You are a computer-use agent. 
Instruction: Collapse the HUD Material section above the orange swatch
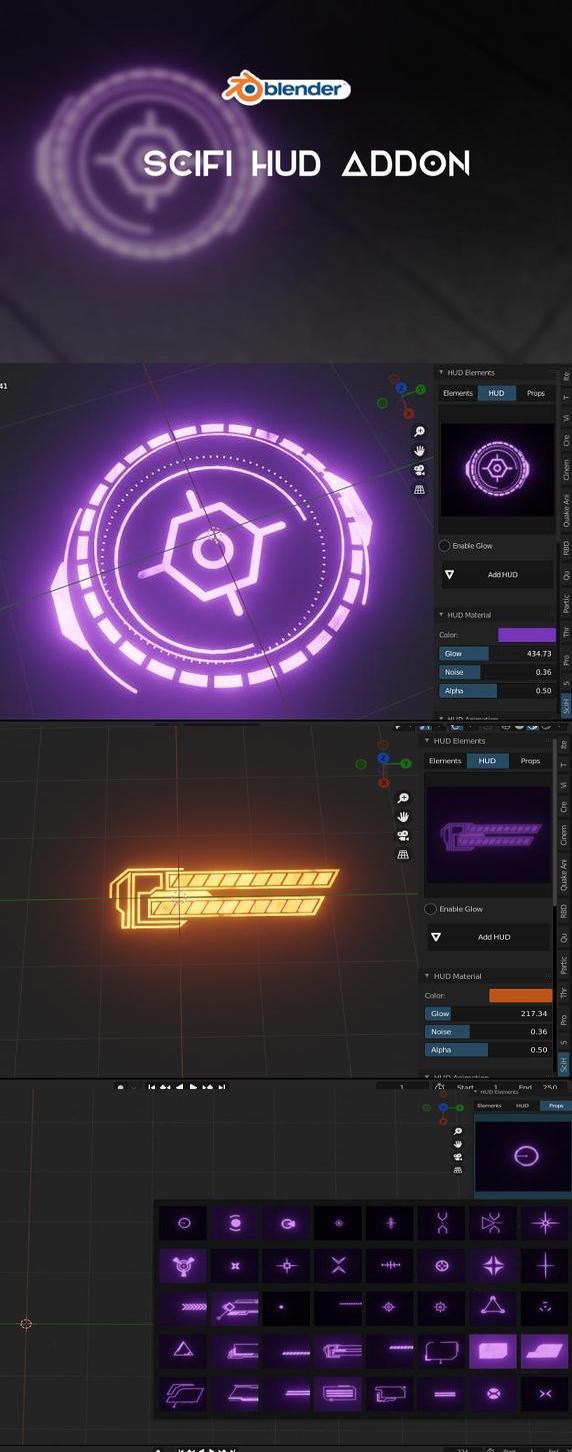(x=457, y=976)
